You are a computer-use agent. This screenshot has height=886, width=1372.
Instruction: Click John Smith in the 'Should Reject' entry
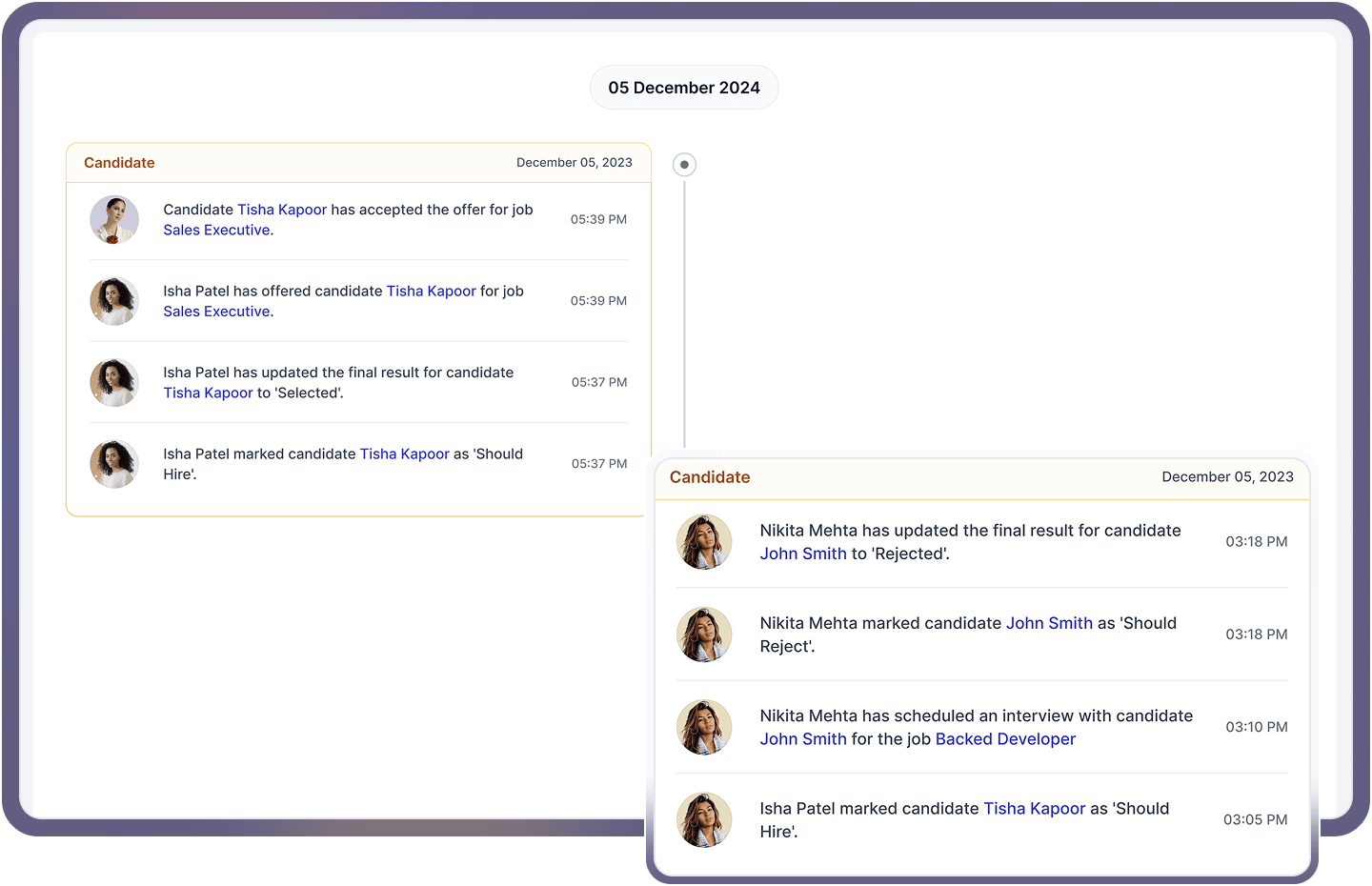[1049, 623]
